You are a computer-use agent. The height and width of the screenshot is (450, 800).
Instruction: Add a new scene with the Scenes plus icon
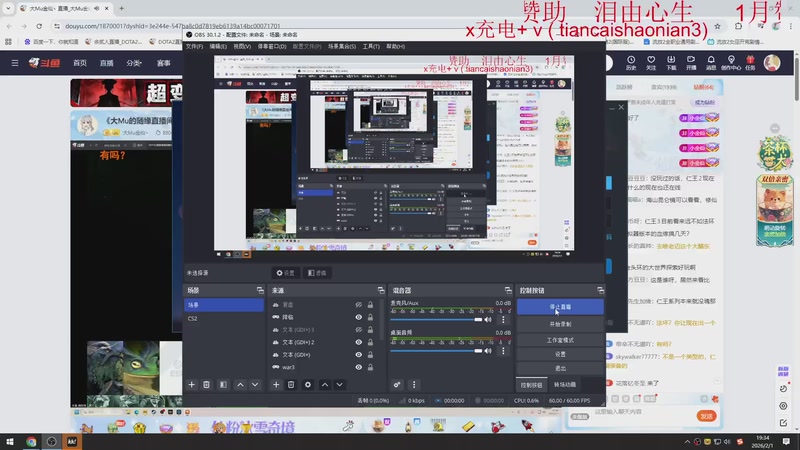tap(191, 385)
